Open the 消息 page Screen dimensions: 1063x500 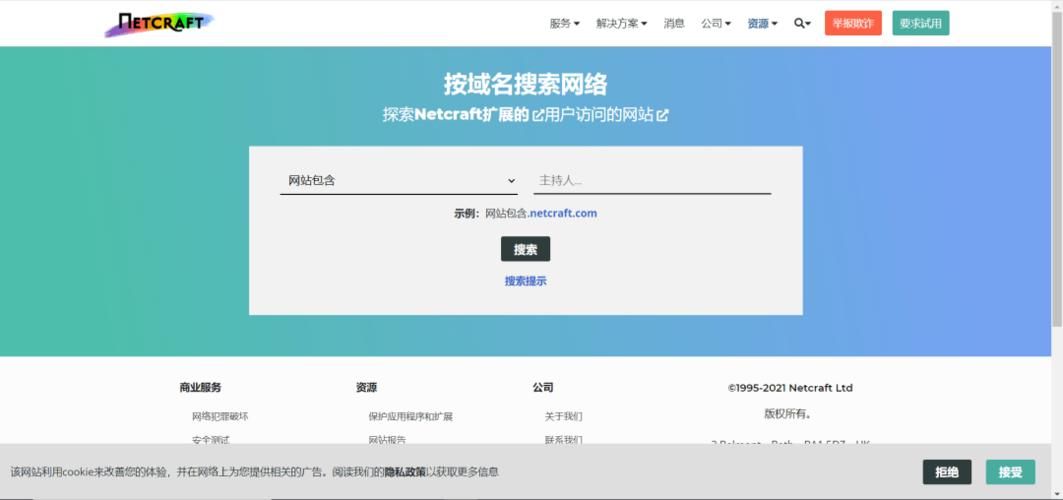click(x=674, y=23)
